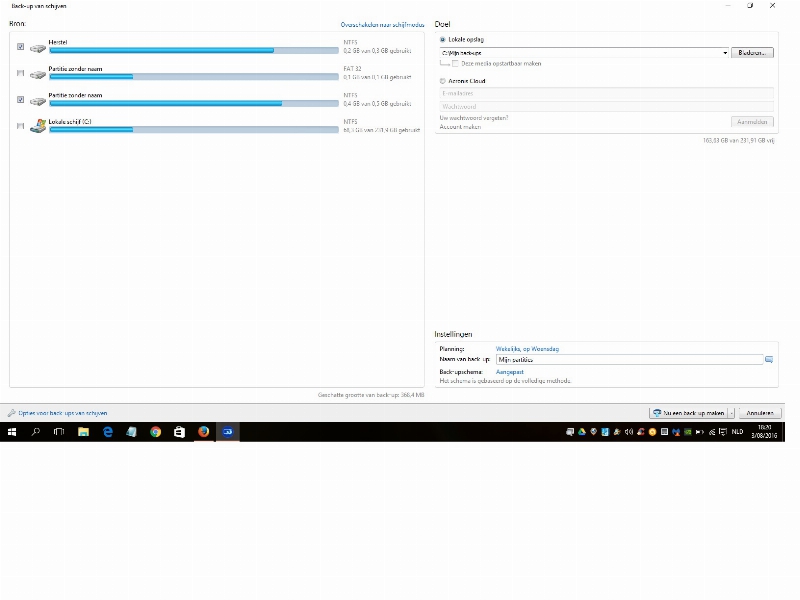
Task: Click the 'Naam van back-up' text field
Action: (628, 359)
